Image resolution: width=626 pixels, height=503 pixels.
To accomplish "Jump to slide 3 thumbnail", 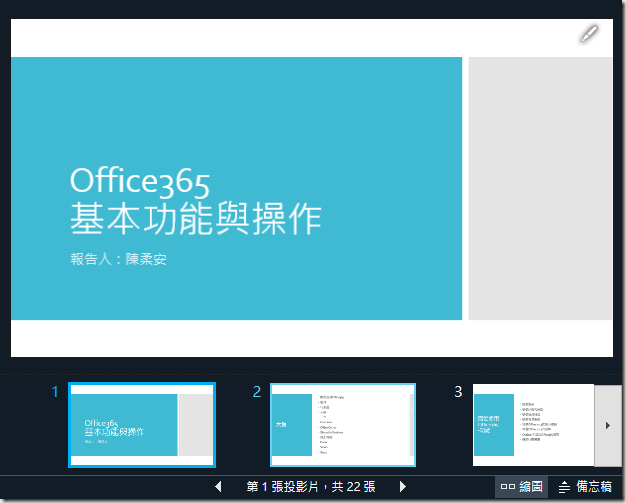I will [533, 424].
